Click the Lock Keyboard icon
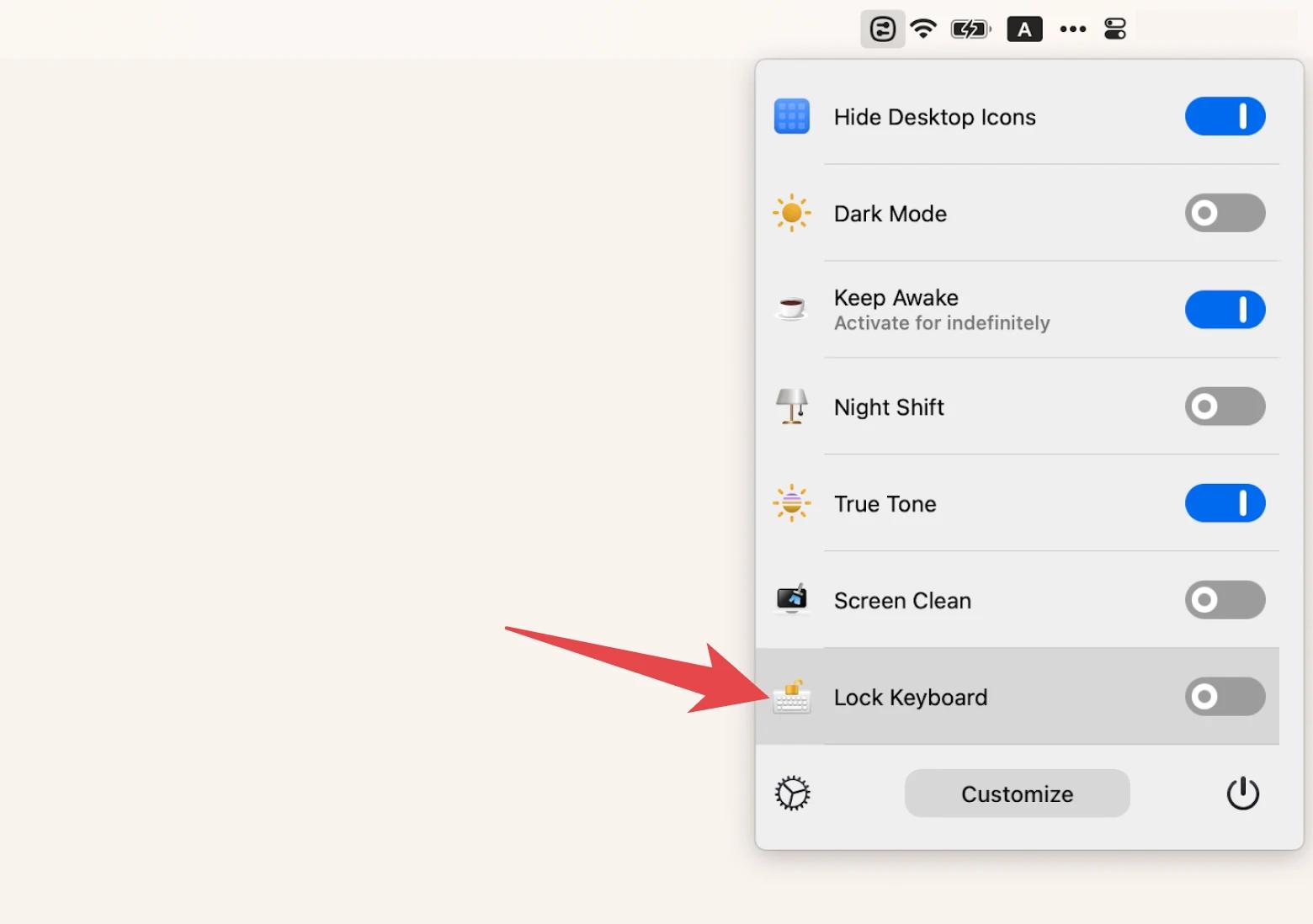Image resolution: width=1313 pixels, height=924 pixels. click(791, 697)
